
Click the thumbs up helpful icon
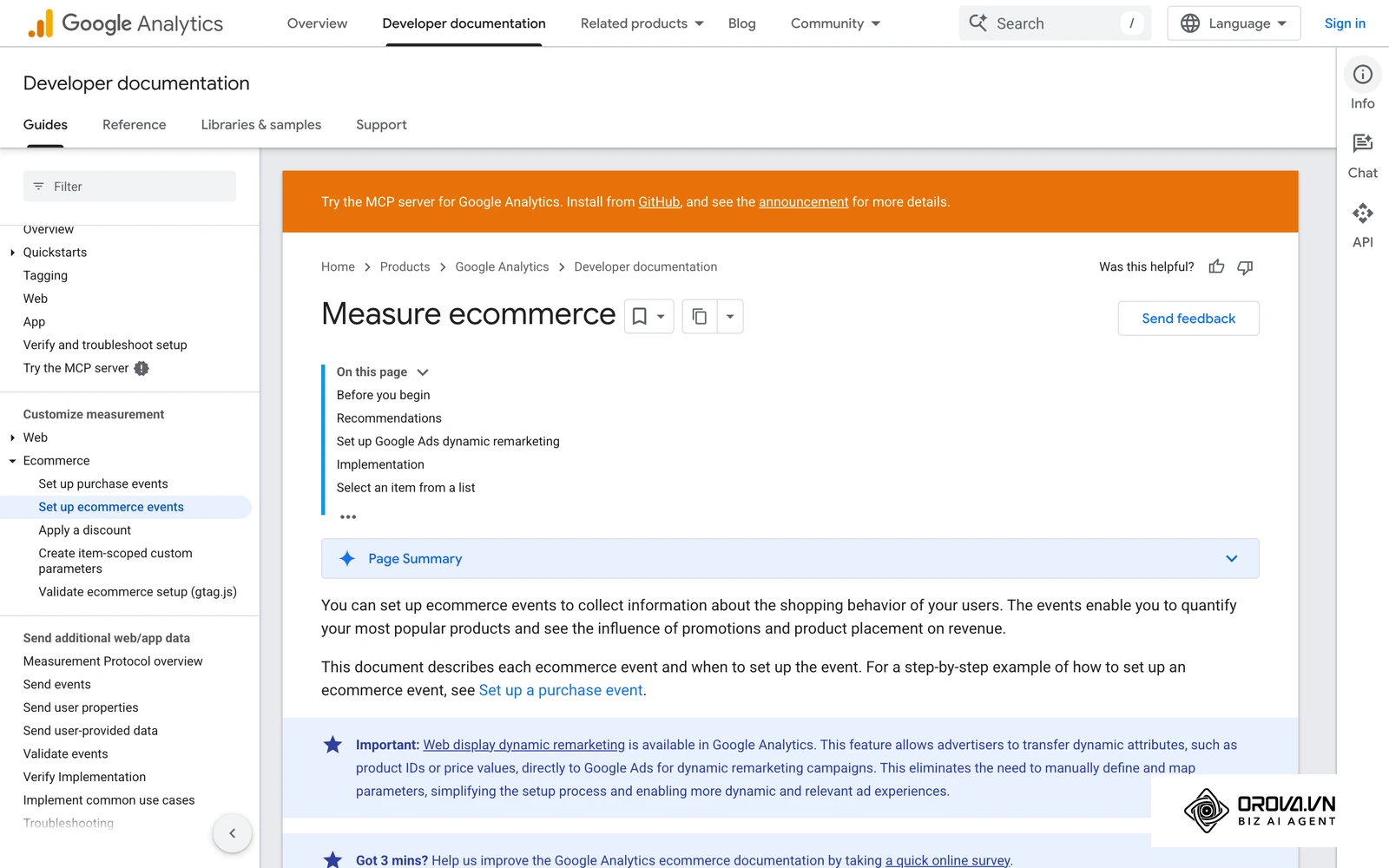(1216, 266)
